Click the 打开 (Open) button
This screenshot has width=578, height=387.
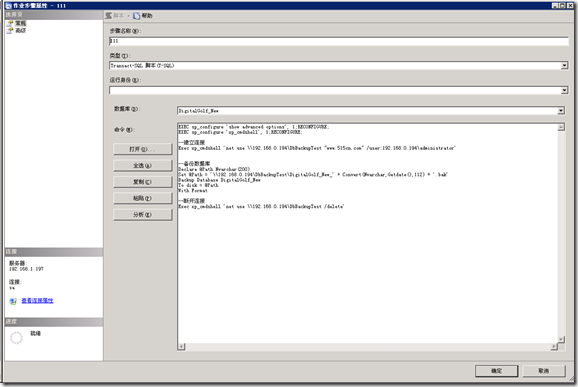[143, 149]
